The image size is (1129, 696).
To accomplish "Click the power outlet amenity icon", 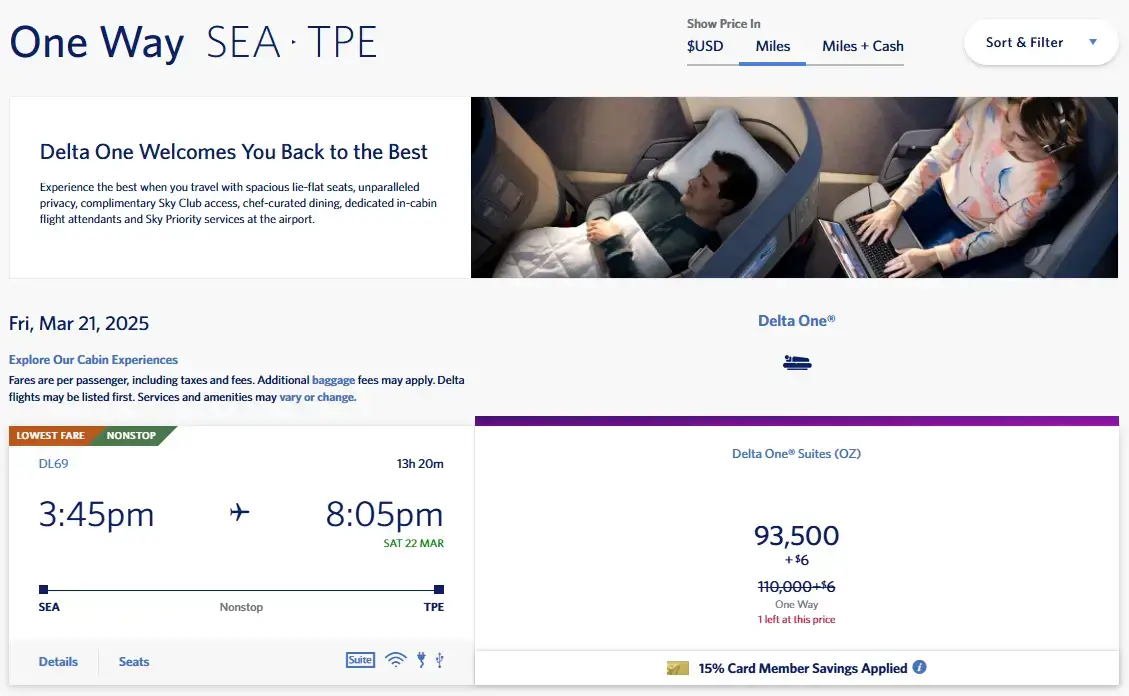I will pyautogui.click(x=422, y=660).
